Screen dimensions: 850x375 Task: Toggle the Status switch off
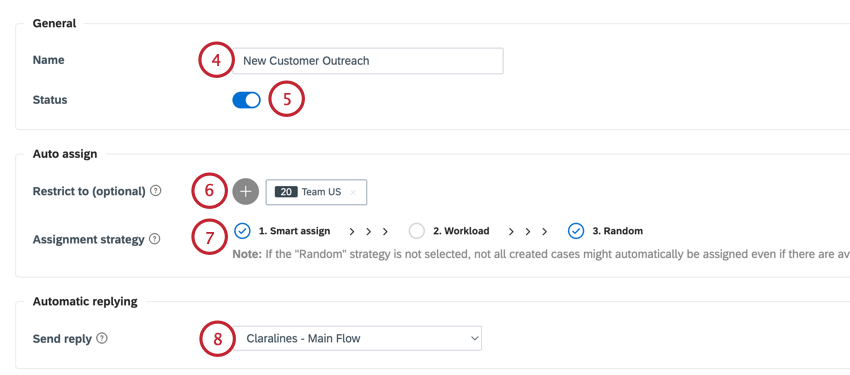246,100
